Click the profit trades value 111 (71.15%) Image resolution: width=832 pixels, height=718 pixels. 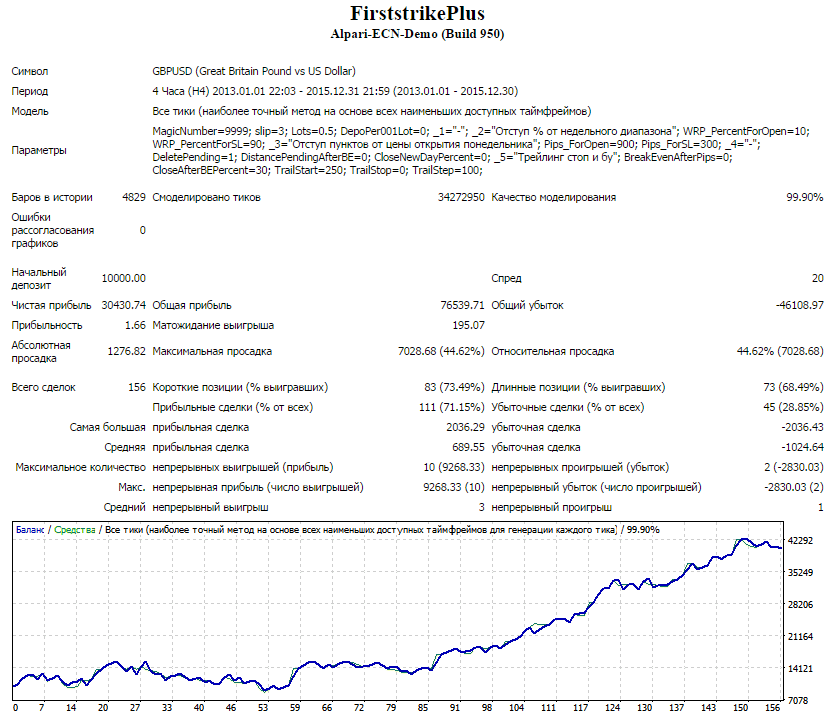point(452,408)
